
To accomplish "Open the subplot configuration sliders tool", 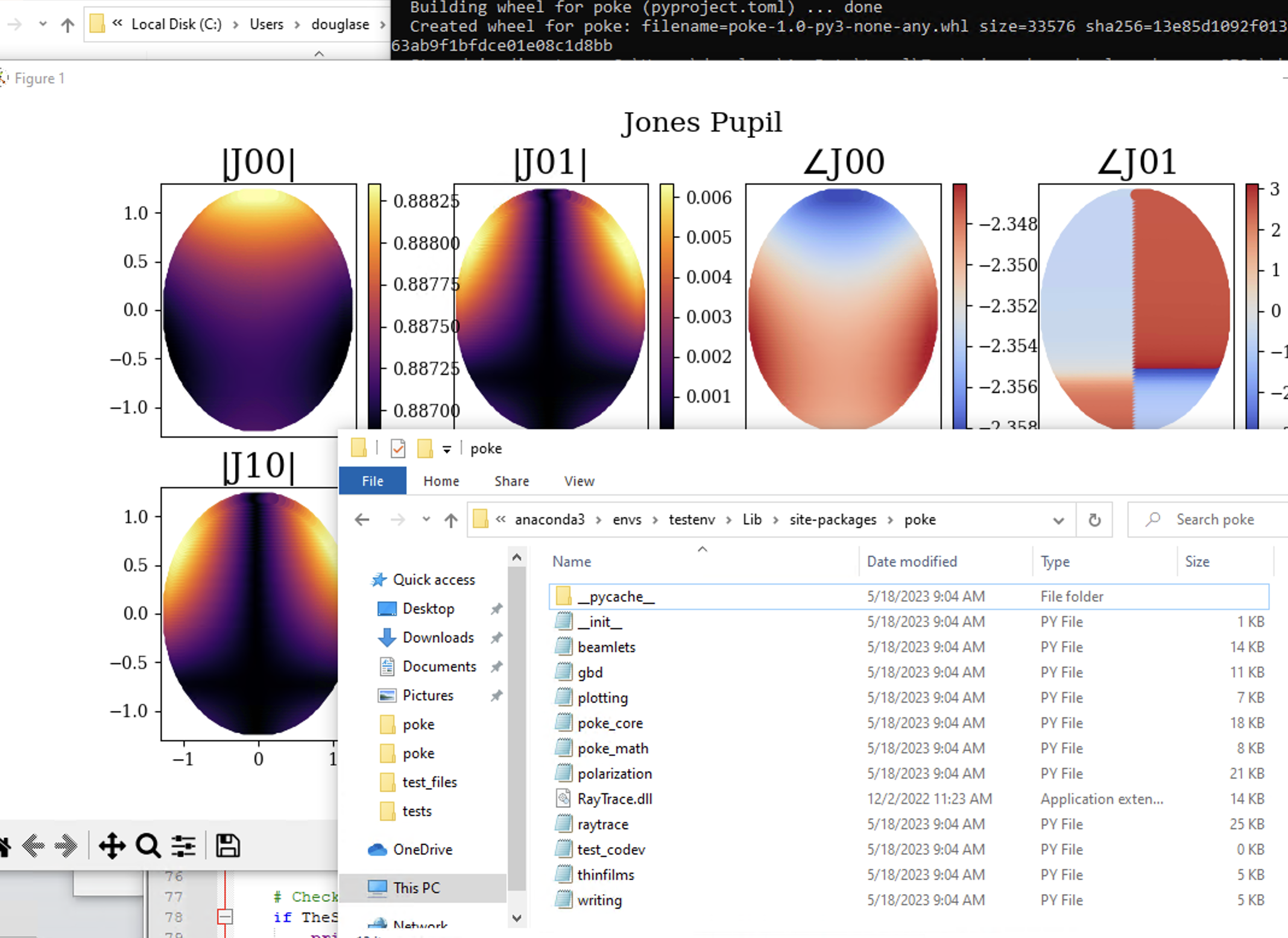I will tap(184, 845).
